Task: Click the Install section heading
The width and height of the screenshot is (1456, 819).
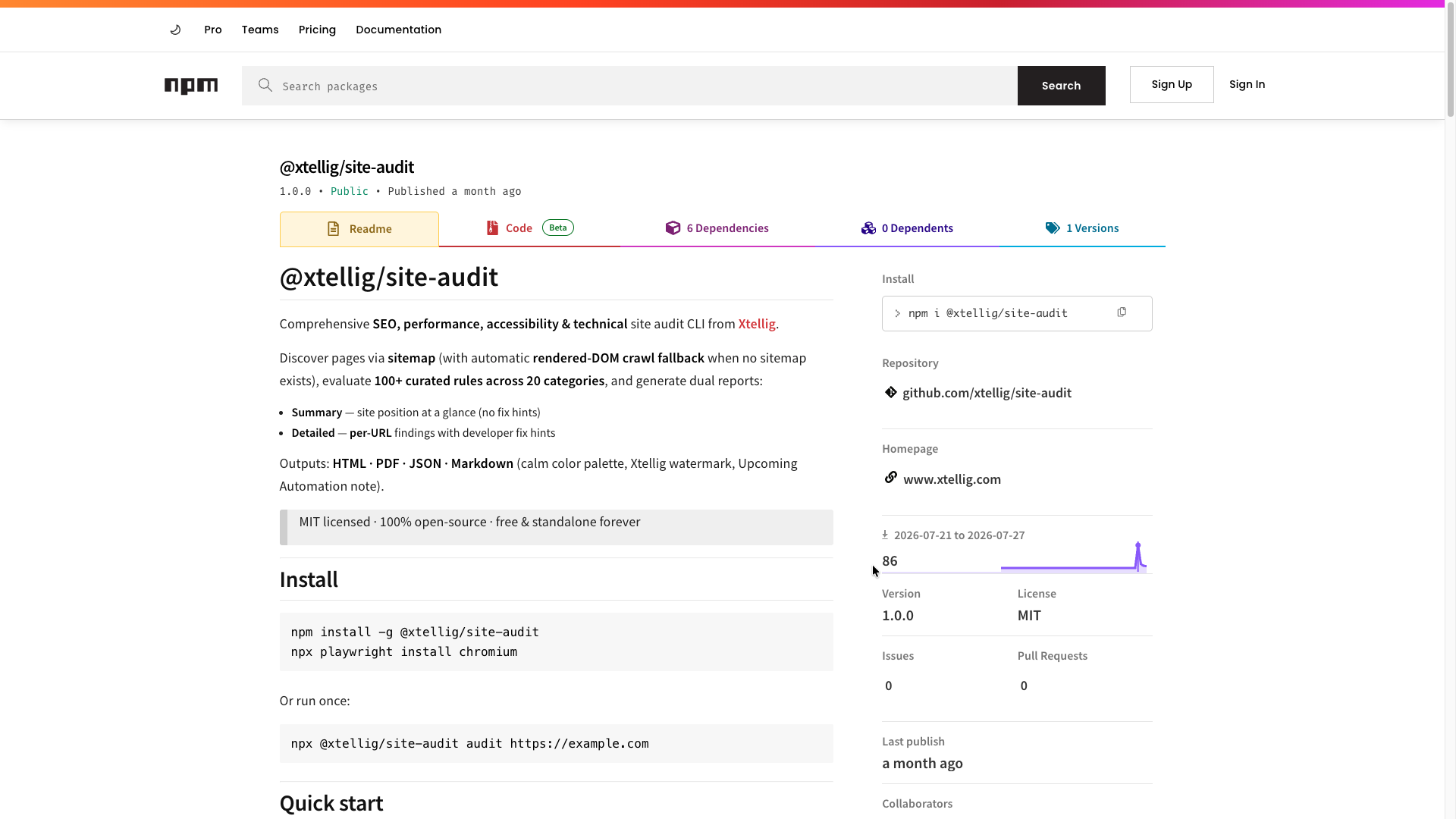Action: [x=309, y=579]
